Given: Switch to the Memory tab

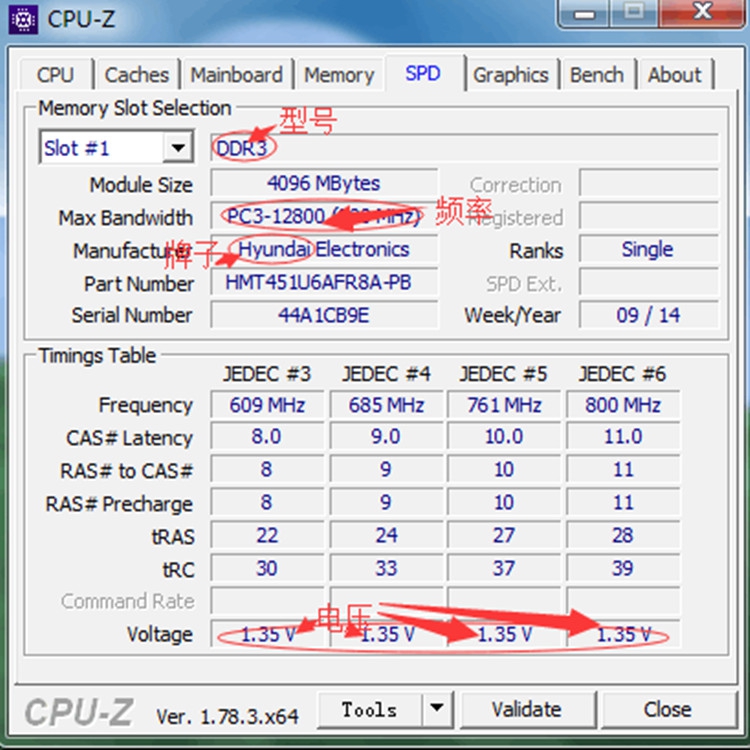Looking at the screenshot, I should [x=339, y=75].
